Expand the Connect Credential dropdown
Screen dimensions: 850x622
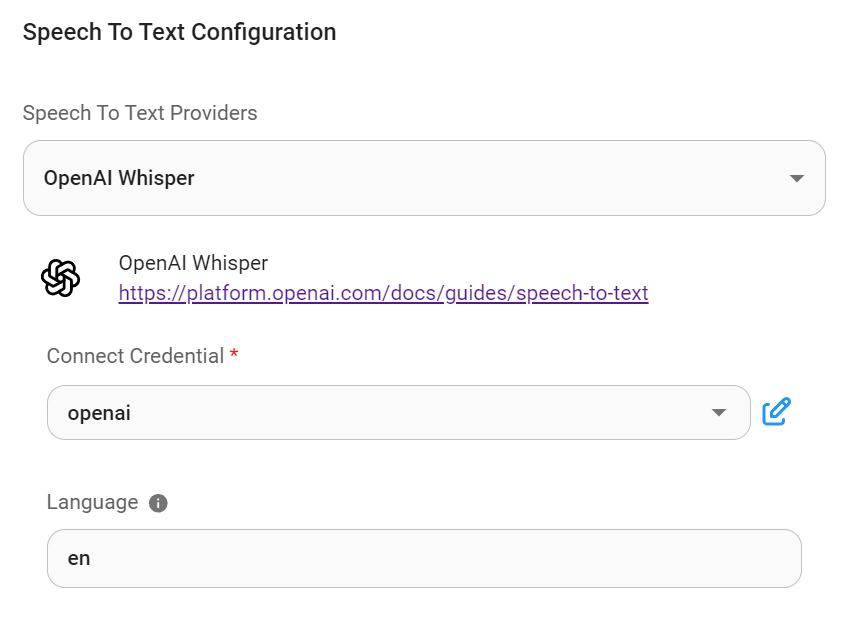[398, 412]
